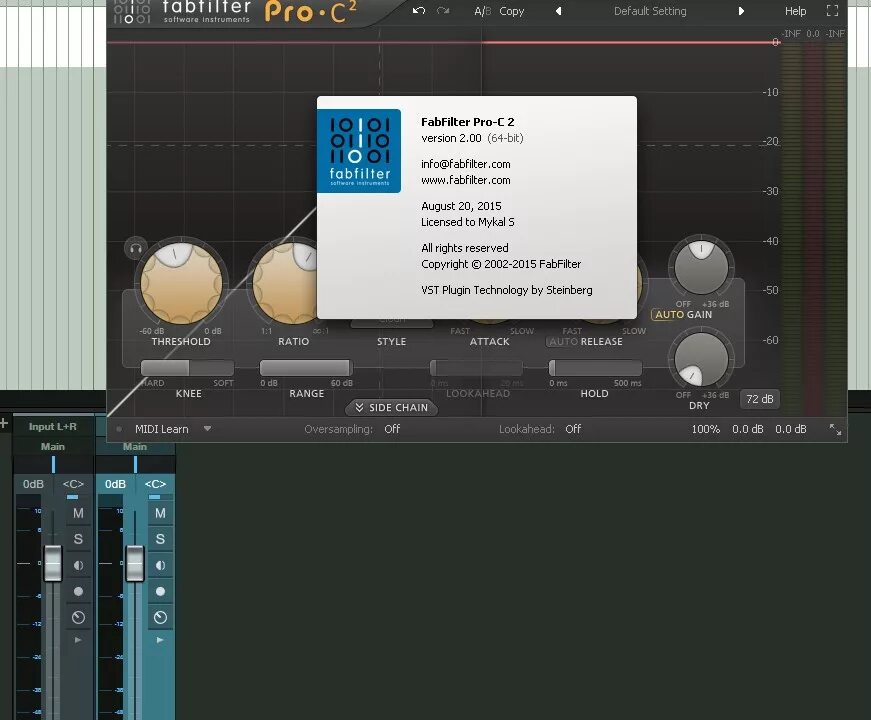Open the Help menu

click(795, 11)
